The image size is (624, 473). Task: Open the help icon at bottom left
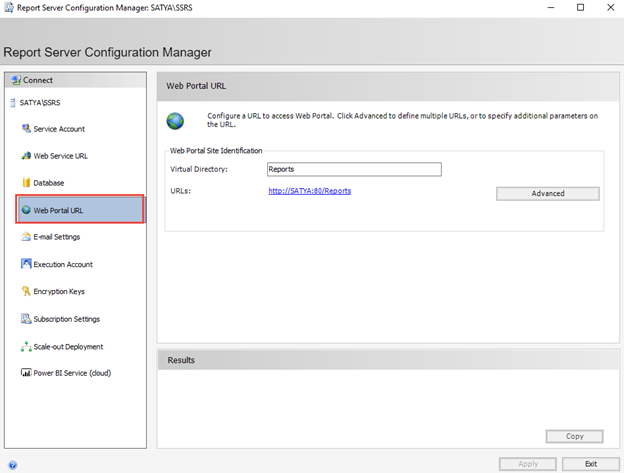(x=12, y=464)
